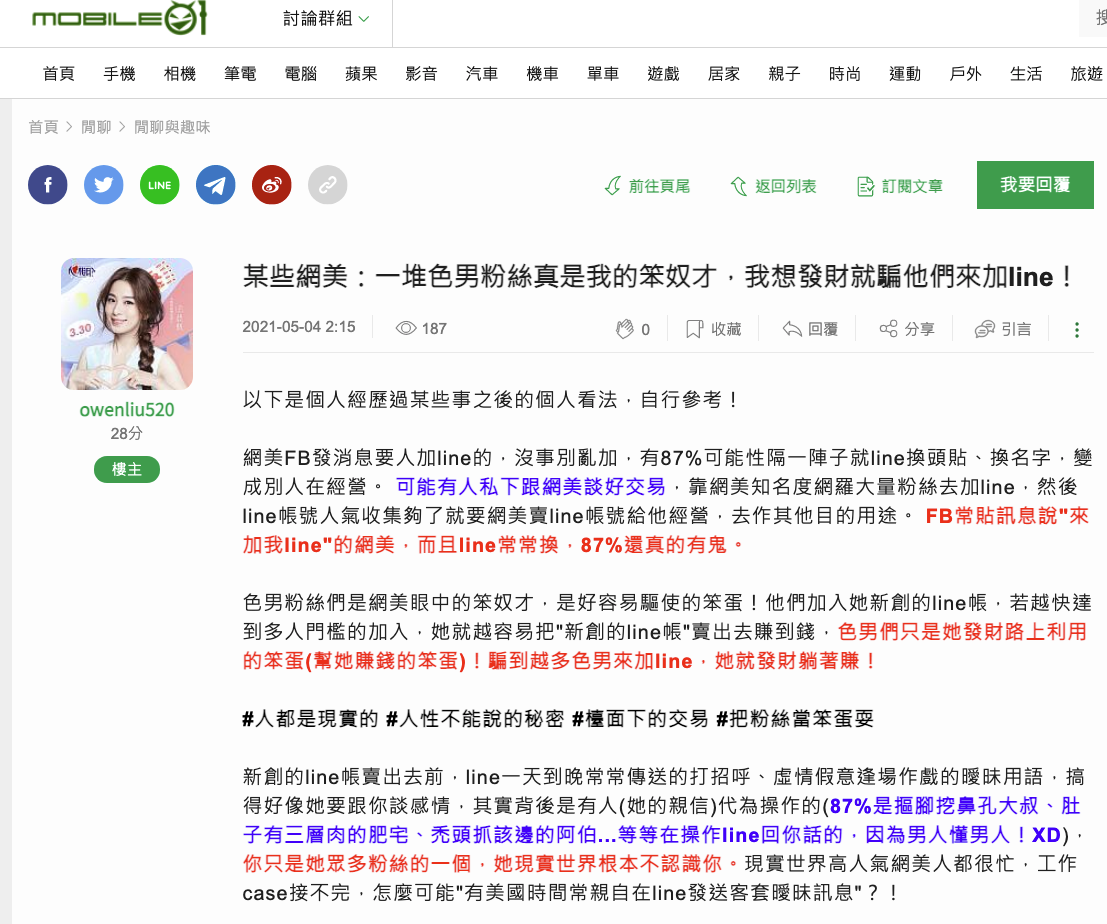Subscribe to the article with 訂閱文章
This screenshot has width=1107, height=924.
tap(900, 186)
